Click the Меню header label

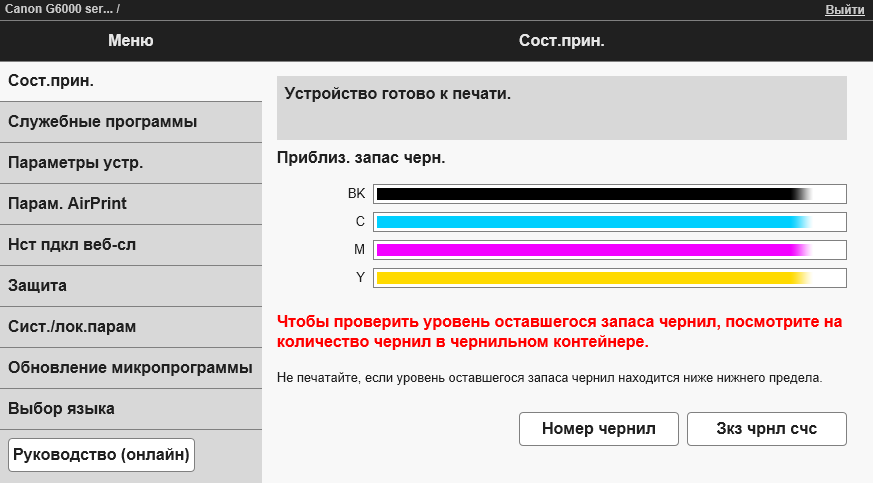point(130,41)
